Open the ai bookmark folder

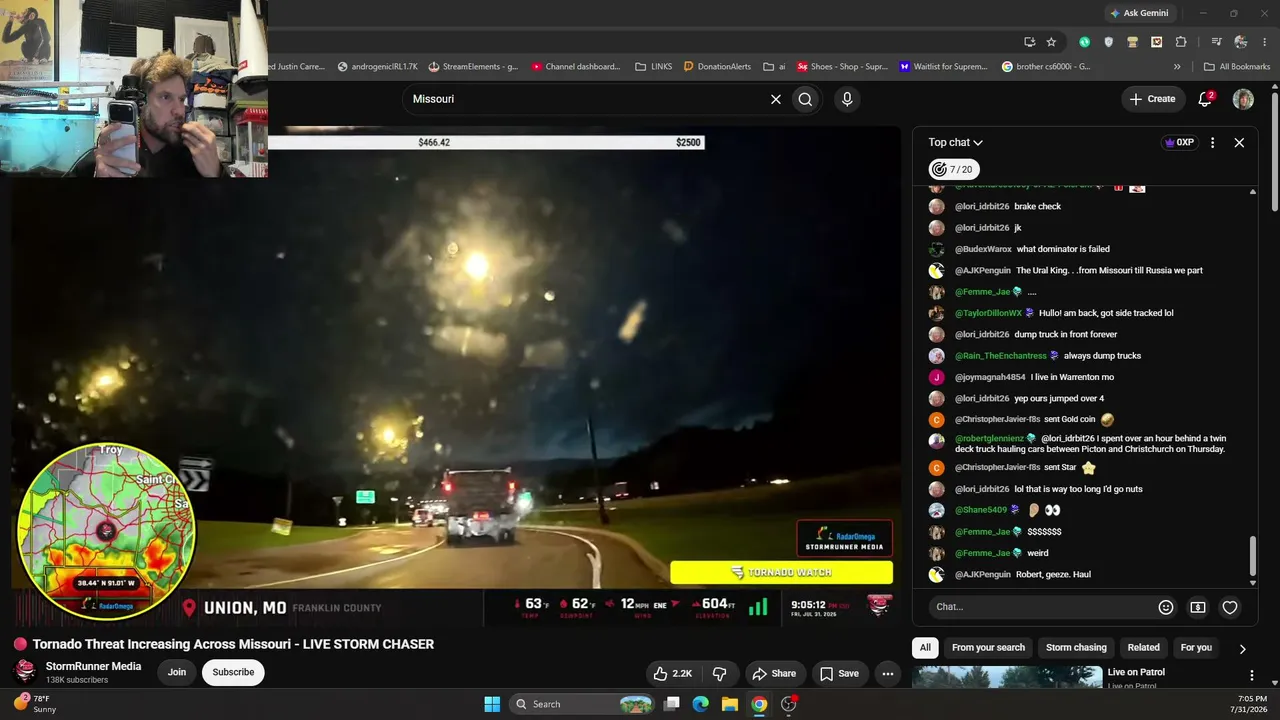[774, 67]
